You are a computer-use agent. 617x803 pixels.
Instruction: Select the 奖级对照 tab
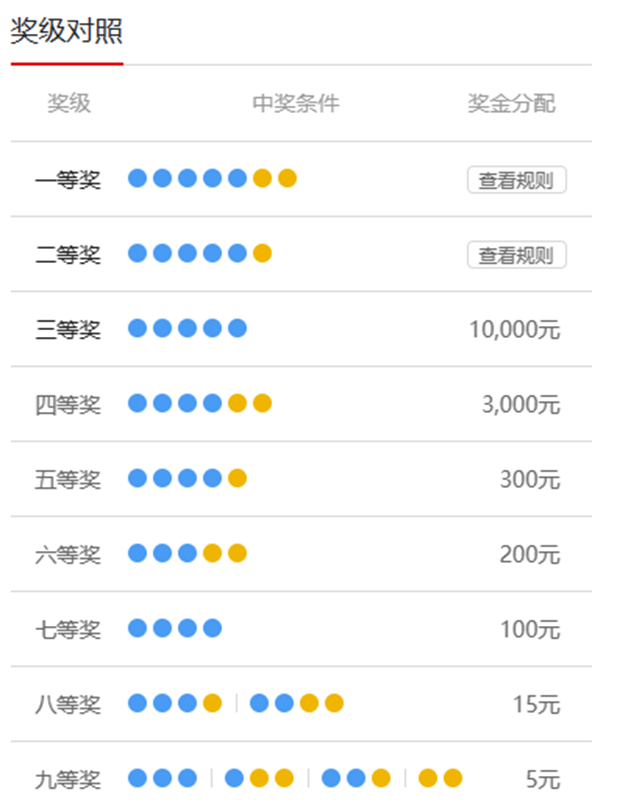coord(66,32)
